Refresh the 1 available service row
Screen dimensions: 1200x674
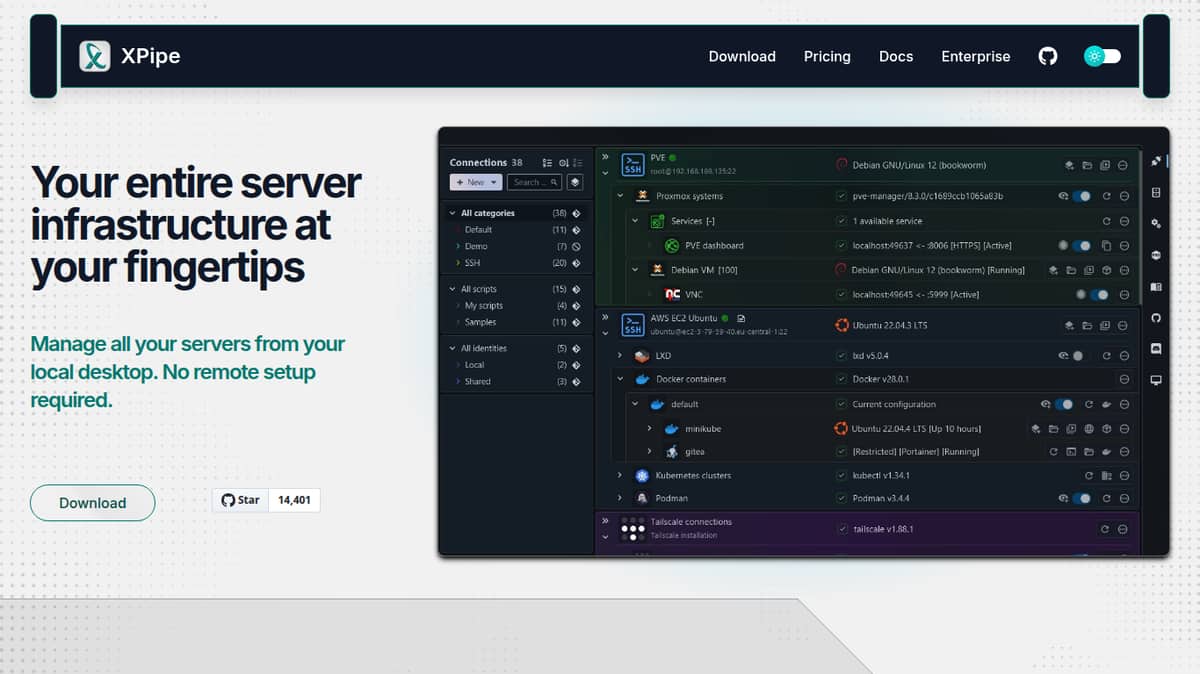point(1106,221)
